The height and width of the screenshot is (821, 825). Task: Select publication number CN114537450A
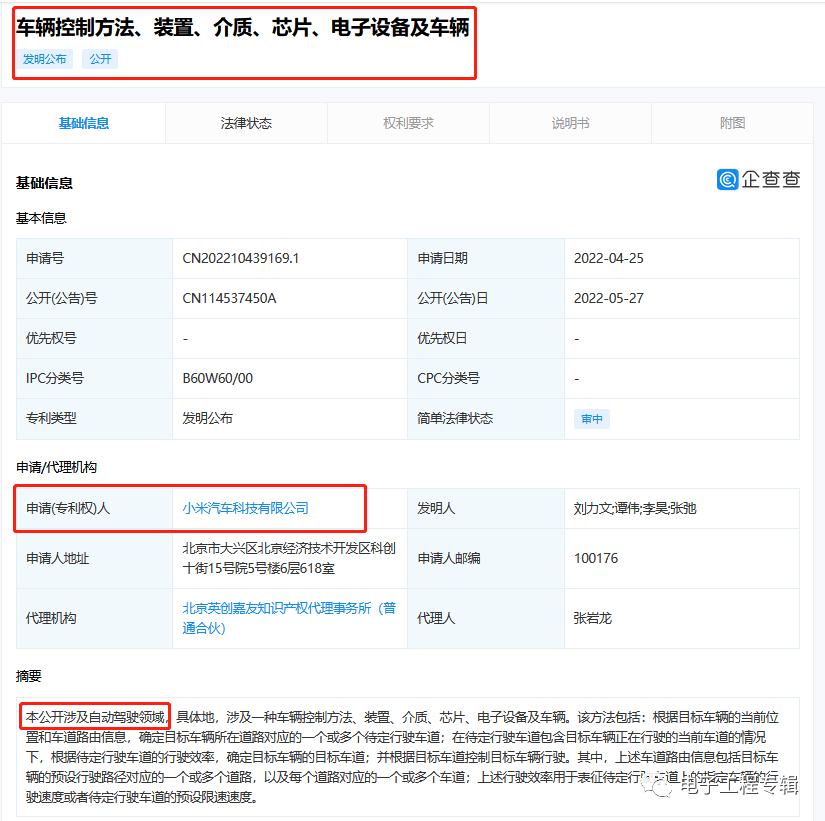coord(229,298)
